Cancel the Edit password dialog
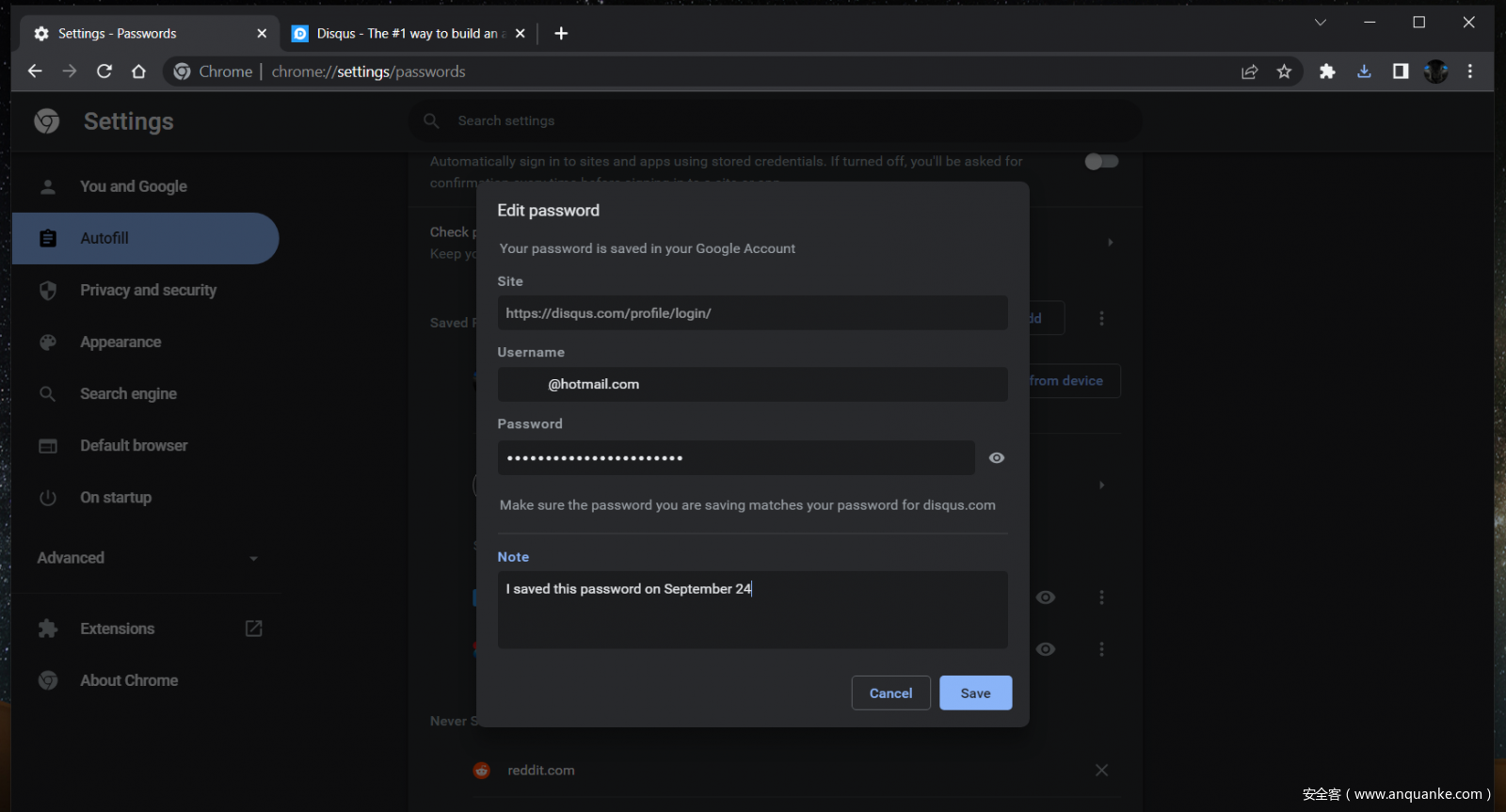 point(890,693)
